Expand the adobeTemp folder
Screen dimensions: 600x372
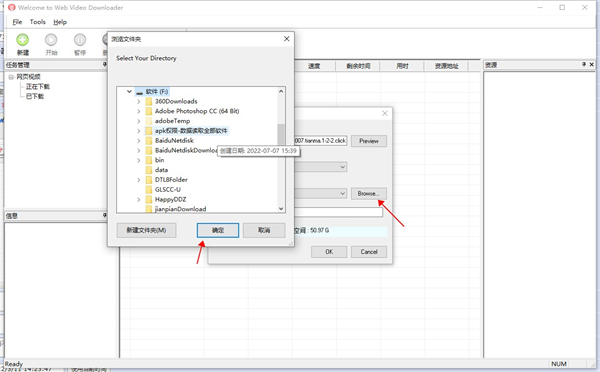(x=139, y=121)
